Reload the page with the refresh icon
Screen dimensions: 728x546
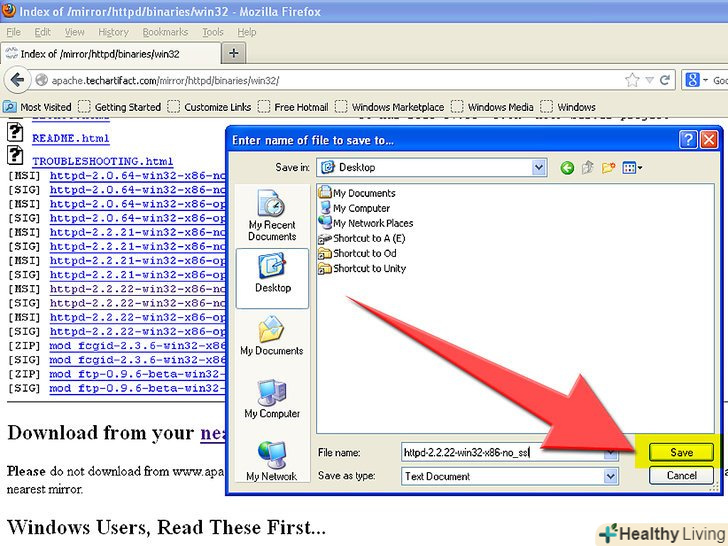pyautogui.click(x=665, y=80)
